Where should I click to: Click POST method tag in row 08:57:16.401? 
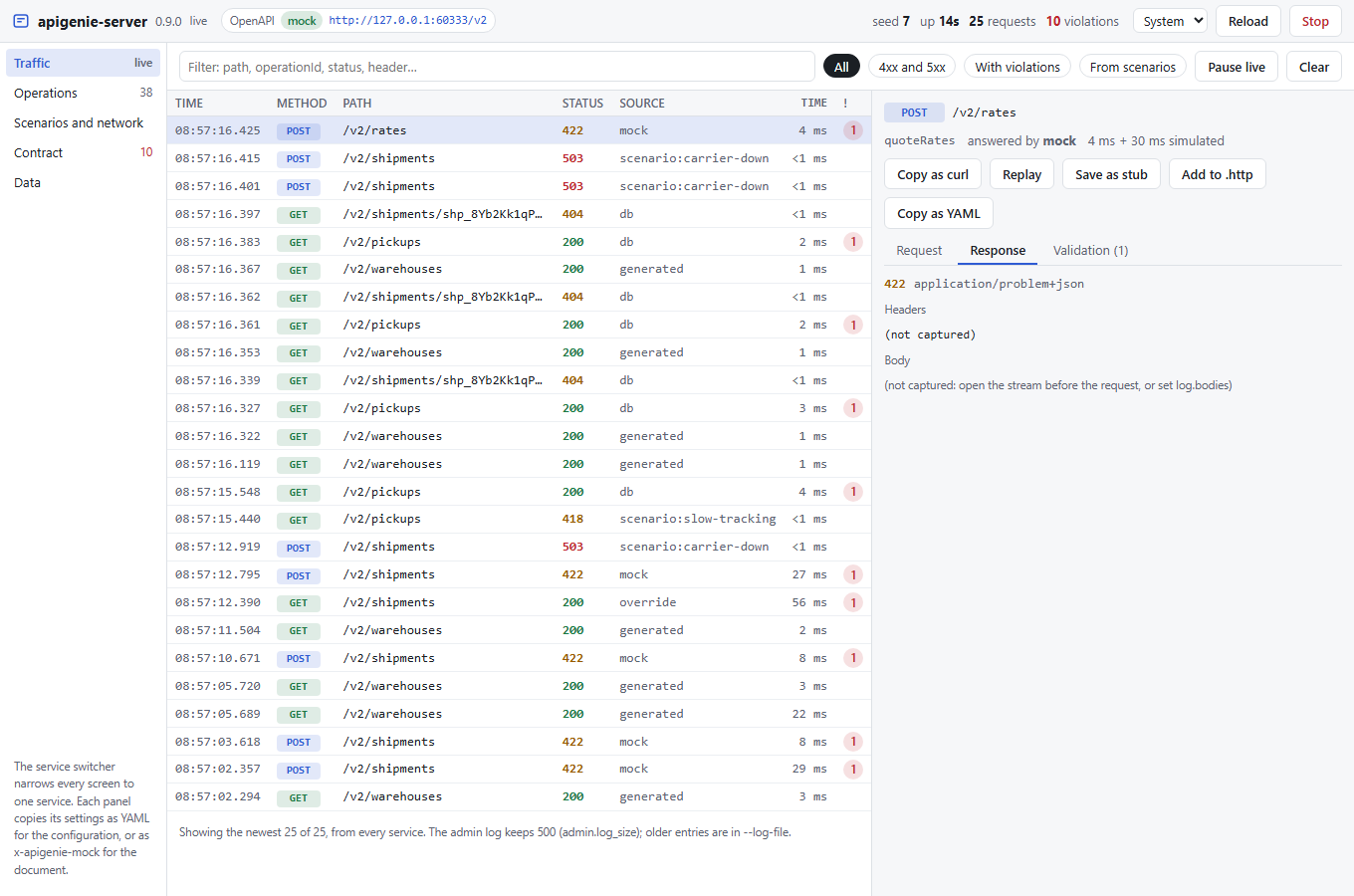click(299, 186)
